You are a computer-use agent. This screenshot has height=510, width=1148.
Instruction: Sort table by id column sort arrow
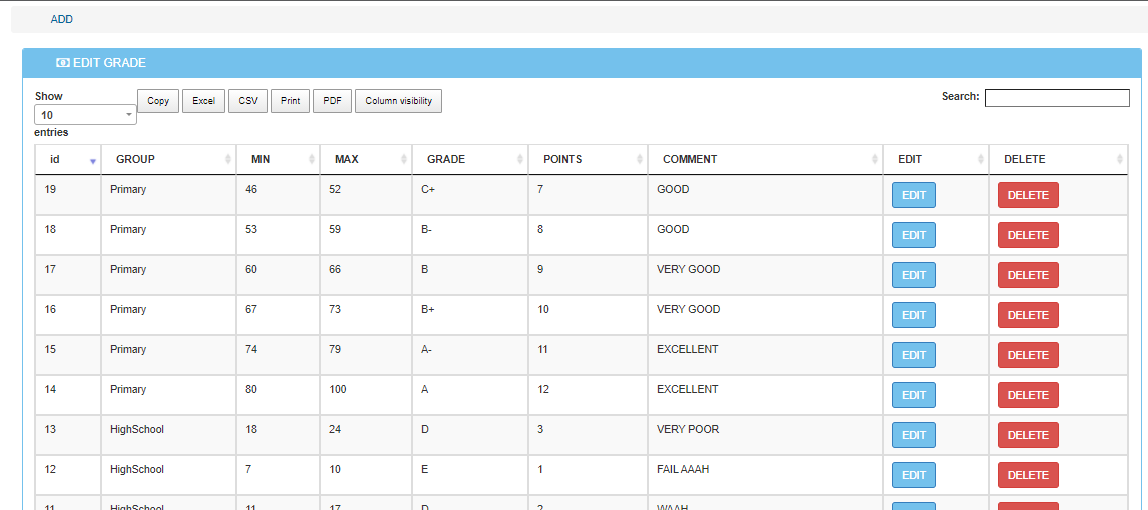coord(93,160)
